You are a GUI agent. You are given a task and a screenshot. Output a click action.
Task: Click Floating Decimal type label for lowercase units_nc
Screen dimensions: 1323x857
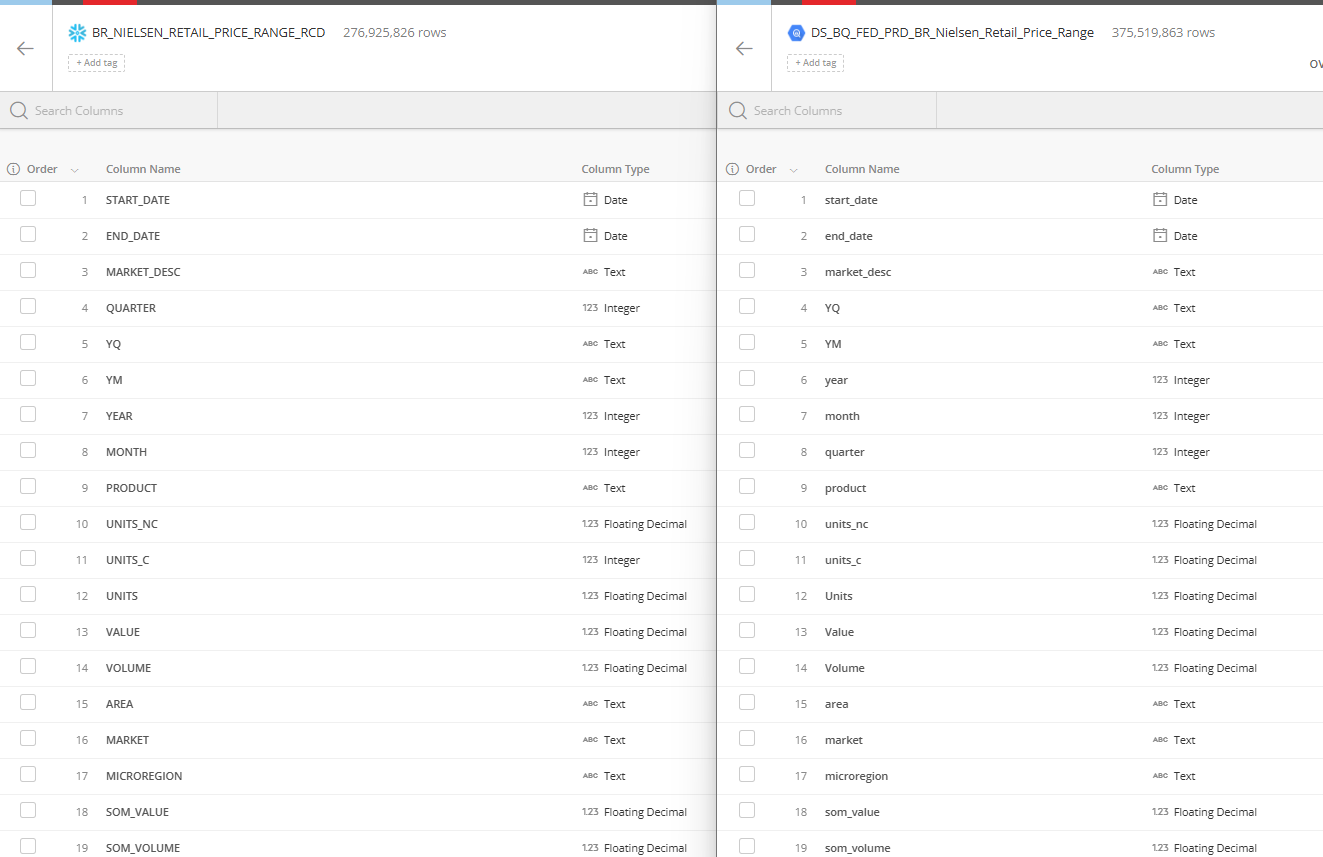coord(1215,524)
